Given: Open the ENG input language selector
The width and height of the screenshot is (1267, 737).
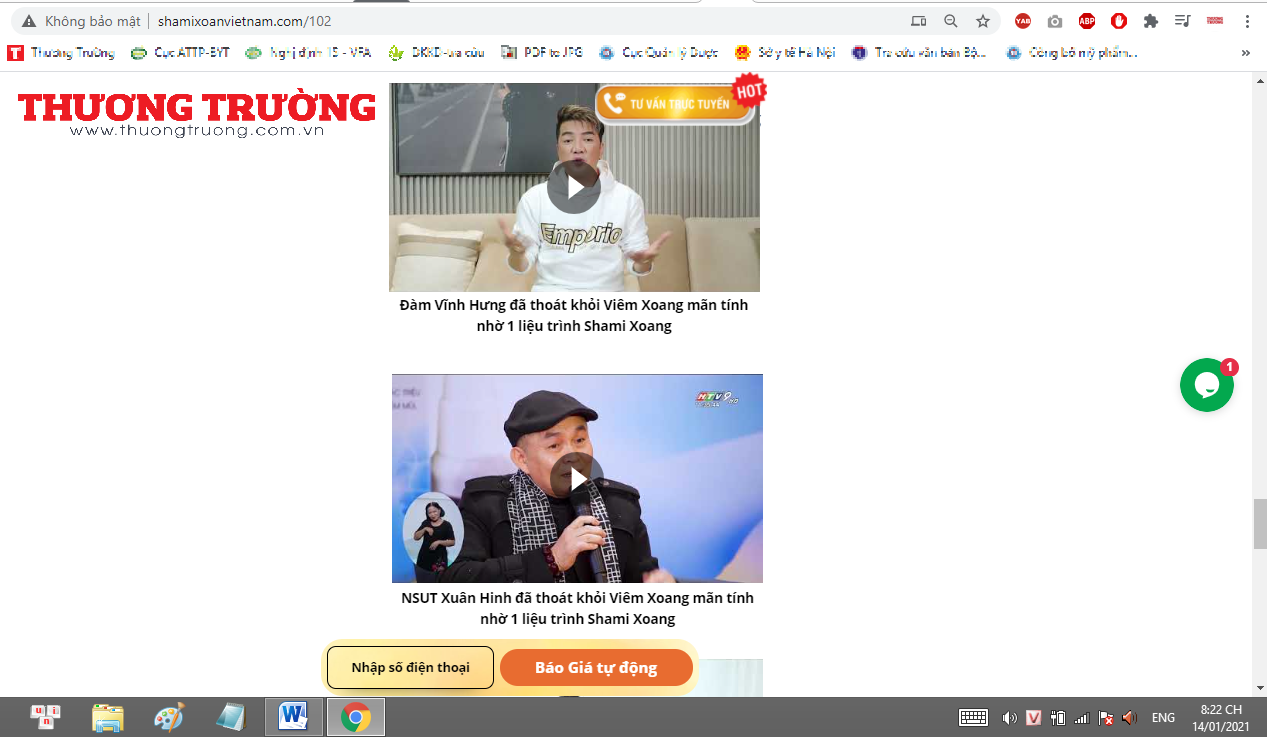Looking at the screenshot, I should 1163,717.
